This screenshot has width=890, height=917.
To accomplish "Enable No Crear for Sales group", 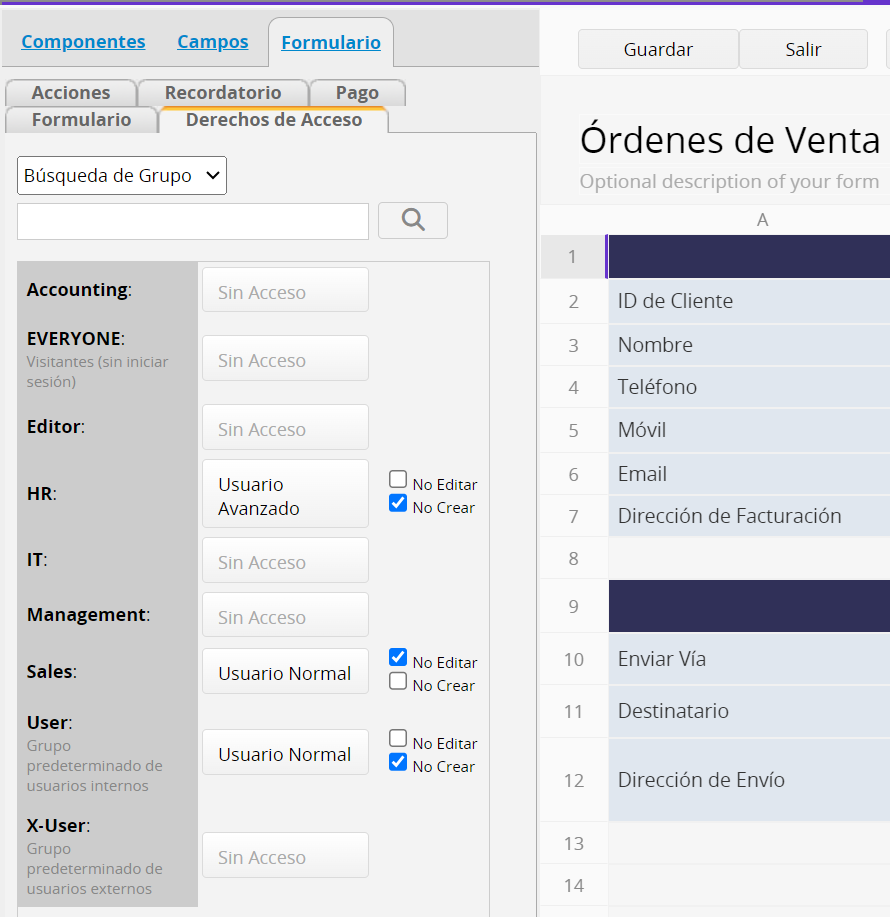I will tap(398, 682).
